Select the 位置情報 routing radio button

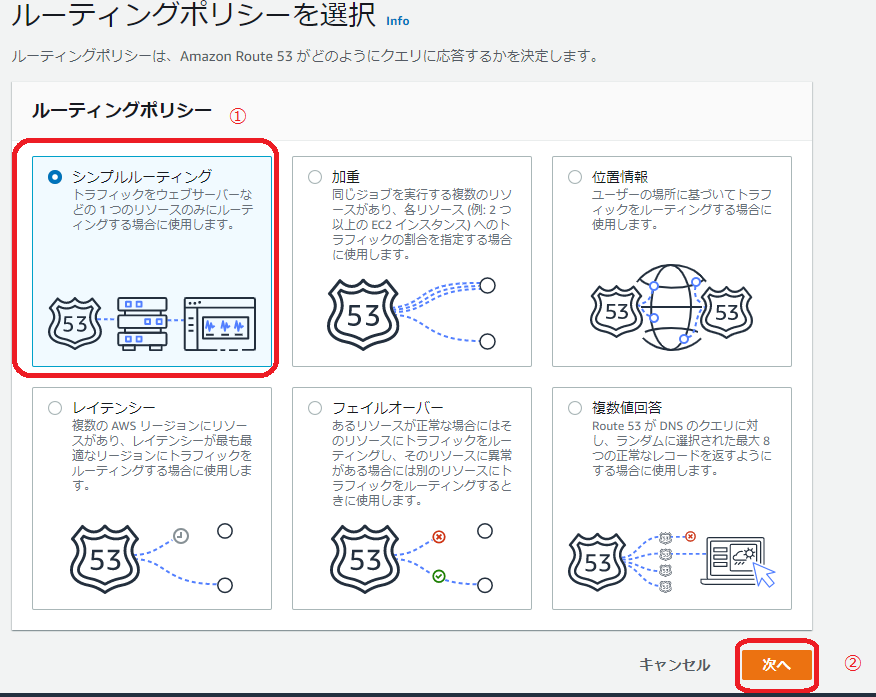(575, 177)
